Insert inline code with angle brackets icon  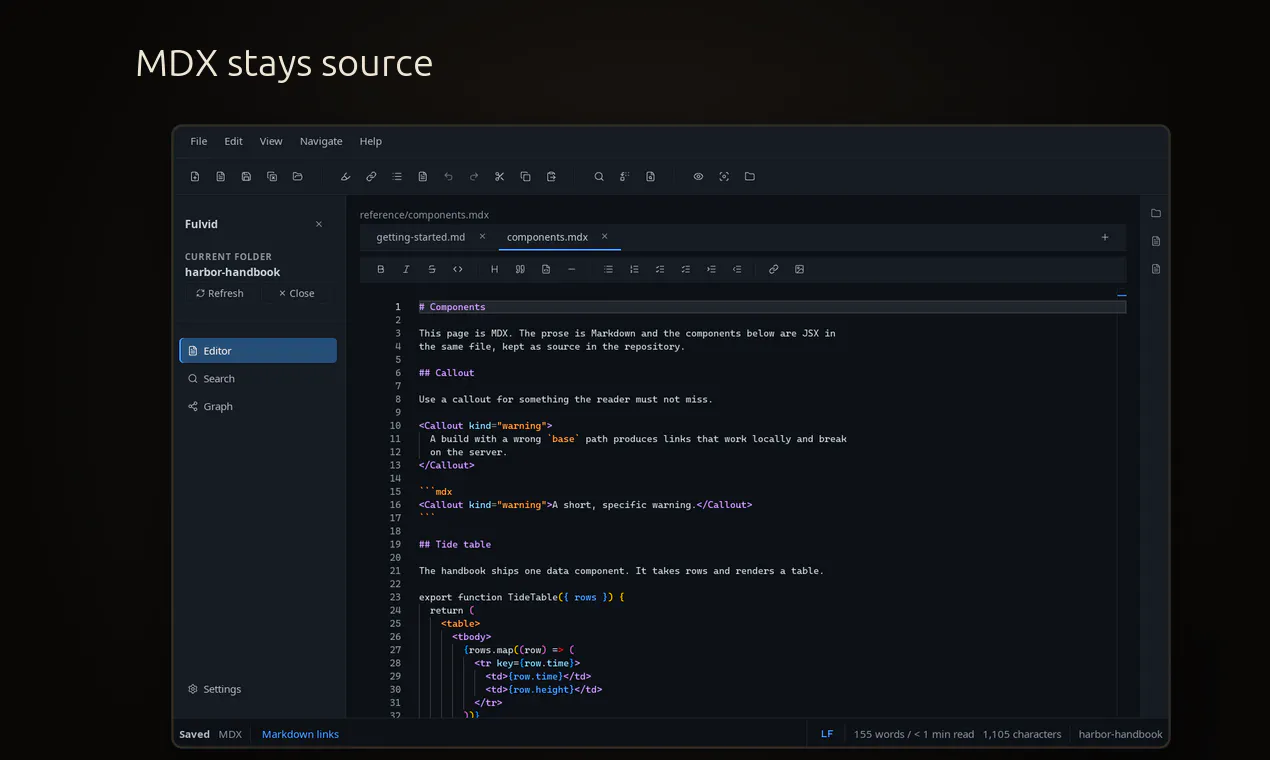point(458,269)
